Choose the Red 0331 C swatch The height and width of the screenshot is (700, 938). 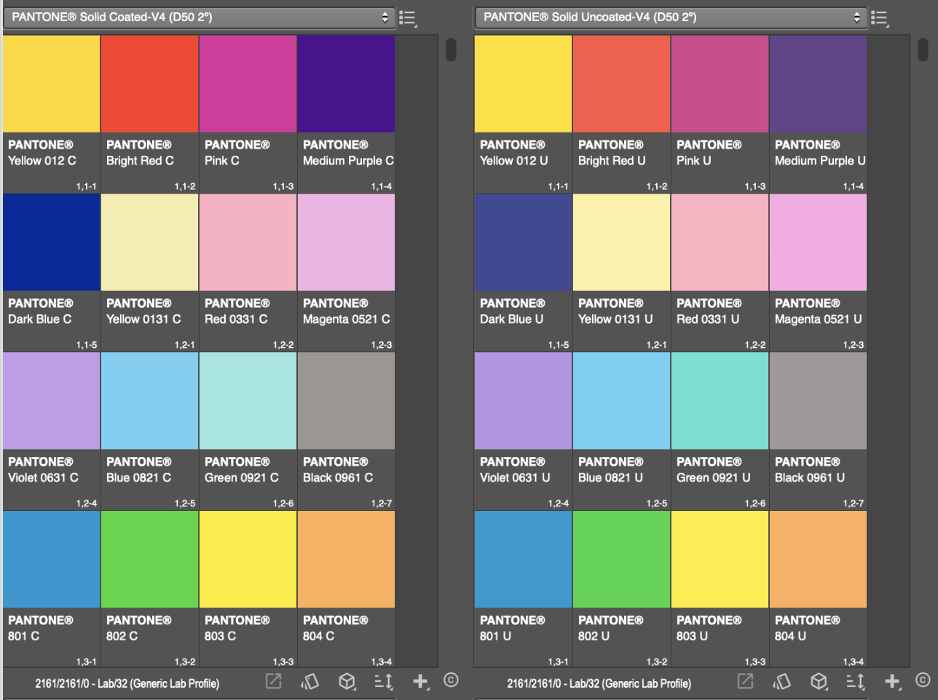(x=248, y=242)
